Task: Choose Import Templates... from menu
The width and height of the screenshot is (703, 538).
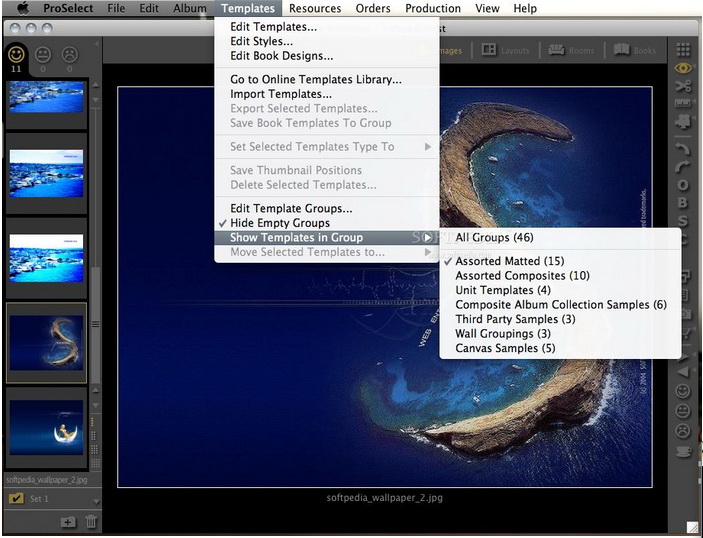Action: click(280, 94)
